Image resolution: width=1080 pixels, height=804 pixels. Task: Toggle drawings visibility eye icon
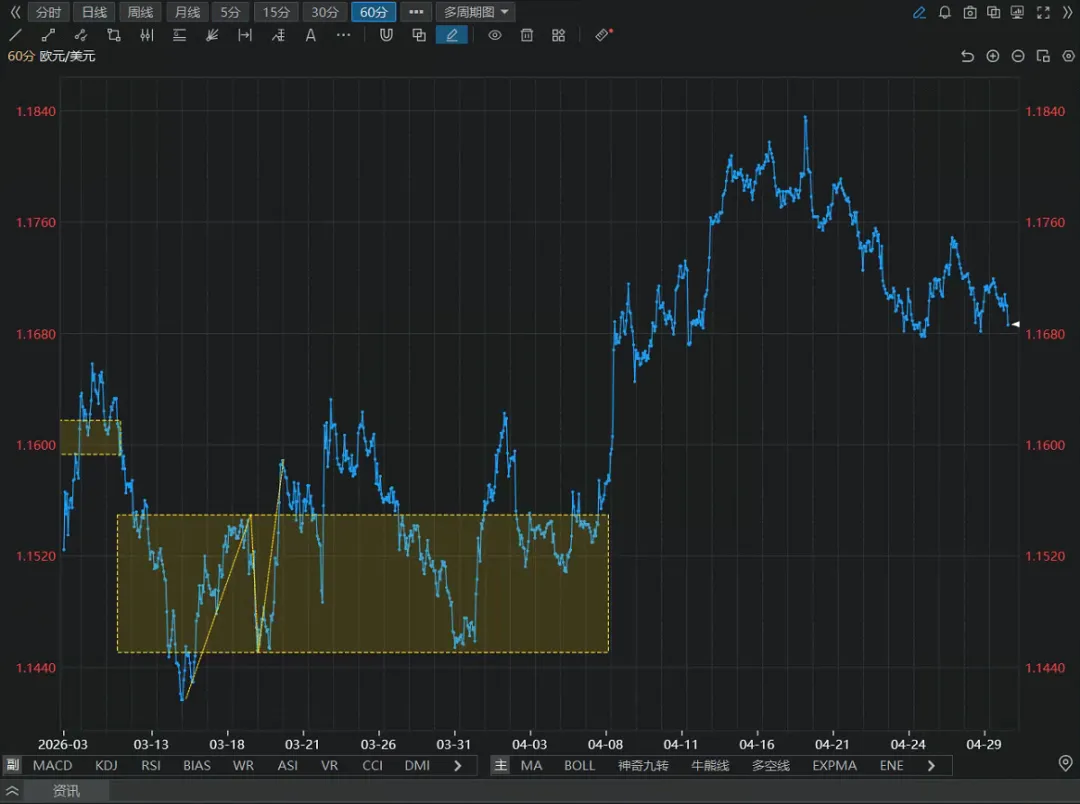(x=495, y=35)
